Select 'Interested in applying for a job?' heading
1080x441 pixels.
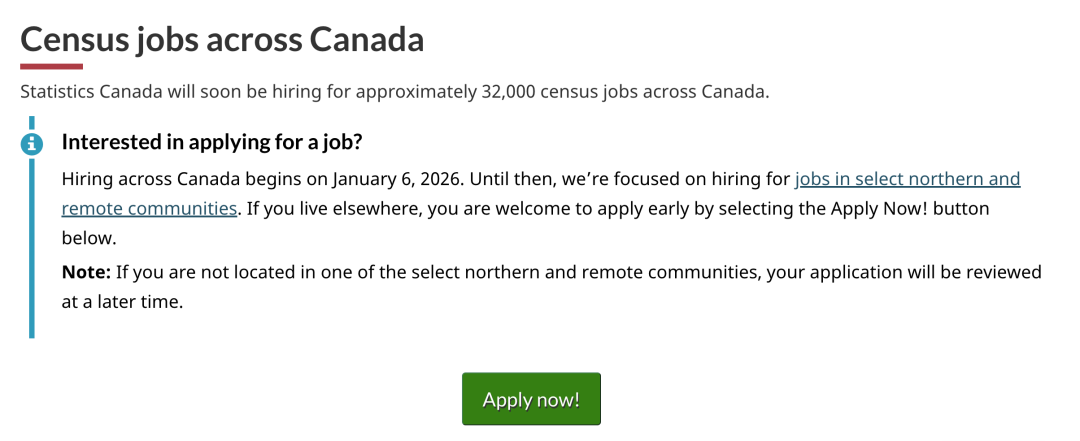click(x=211, y=142)
